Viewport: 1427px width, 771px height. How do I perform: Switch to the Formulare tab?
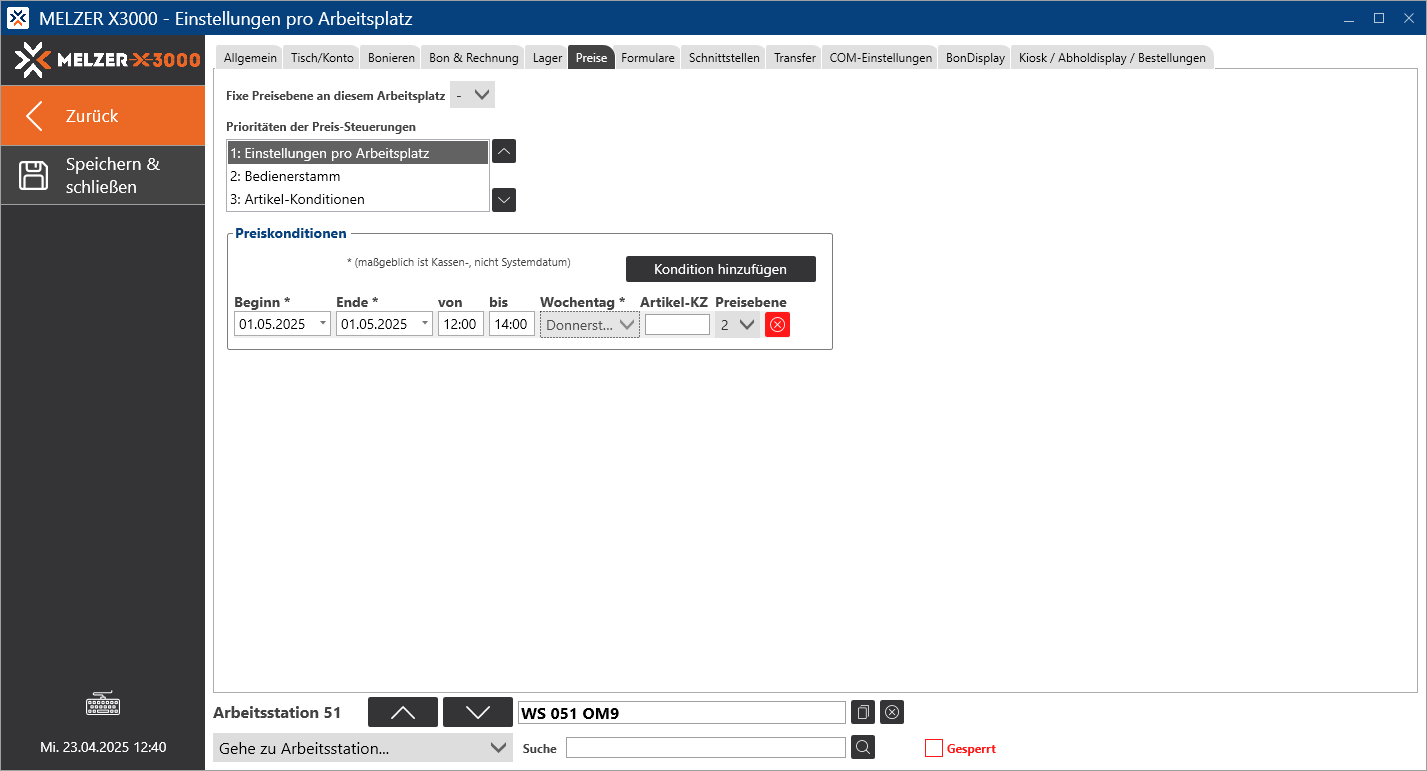(x=648, y=58)
